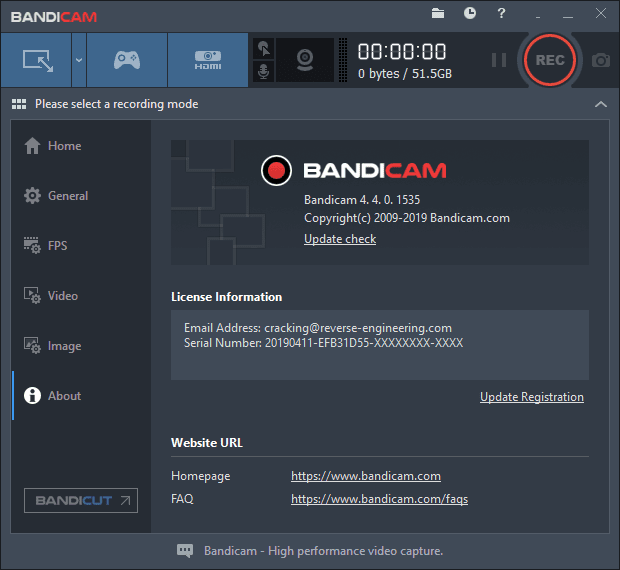Click the Update Registration link
The width and height of the screenshot is (620, 570).
pyautogui.click(x=532, y=397)
